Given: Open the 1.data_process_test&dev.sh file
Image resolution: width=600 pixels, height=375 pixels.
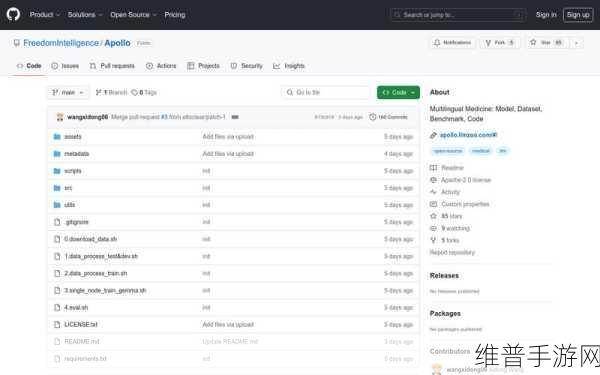Looking at the screenshot, I should [x=101, y=256].
